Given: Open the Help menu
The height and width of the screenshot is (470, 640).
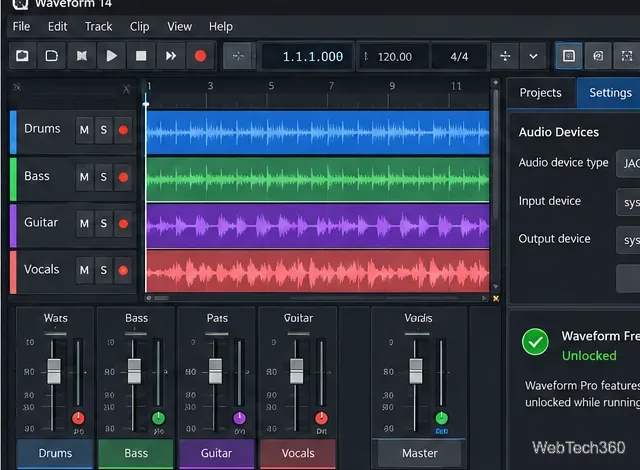Looking at the screenshot, I should (221, 27).
